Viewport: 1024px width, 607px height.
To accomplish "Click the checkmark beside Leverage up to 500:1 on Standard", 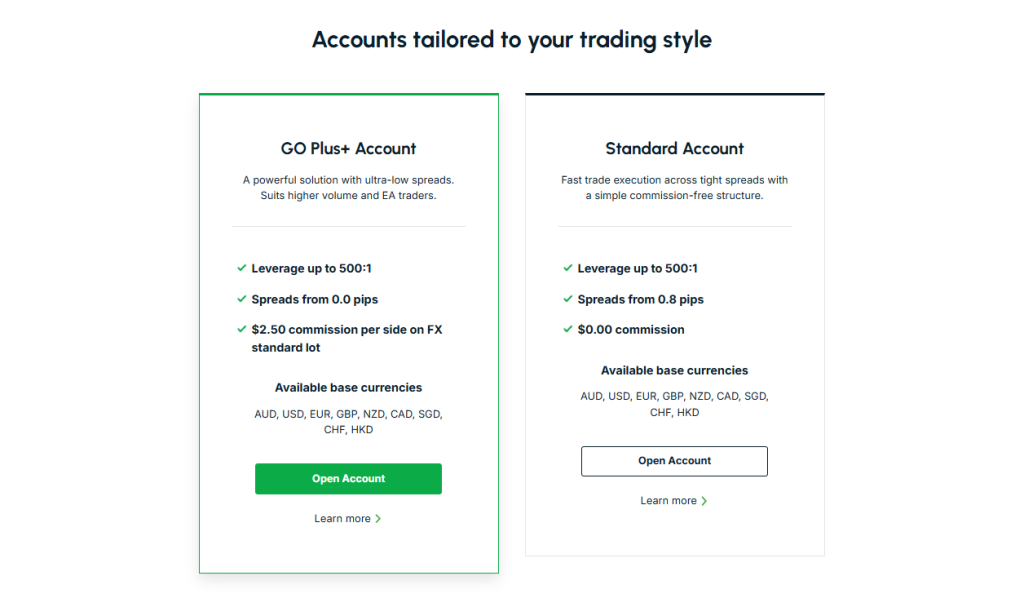I will (567, 268).
